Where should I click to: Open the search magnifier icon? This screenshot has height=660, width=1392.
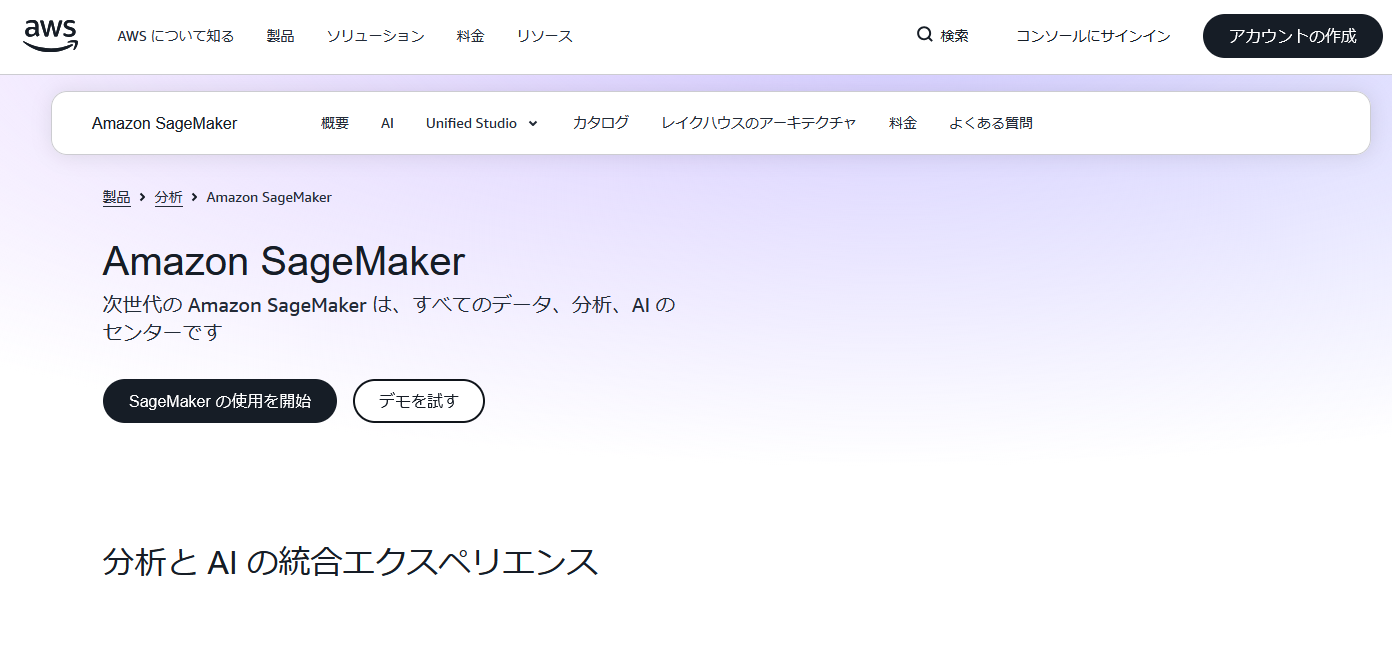[922, 34]
